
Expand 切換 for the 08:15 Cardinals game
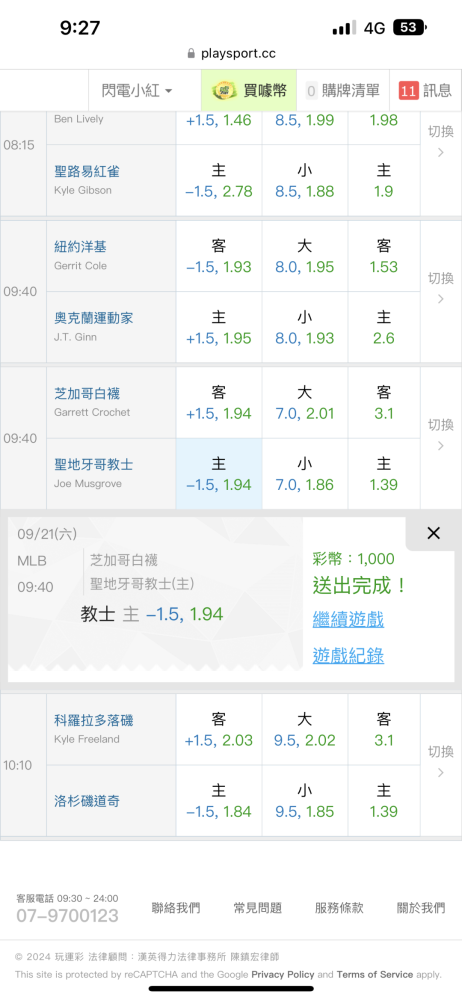(x=440, y=142)
